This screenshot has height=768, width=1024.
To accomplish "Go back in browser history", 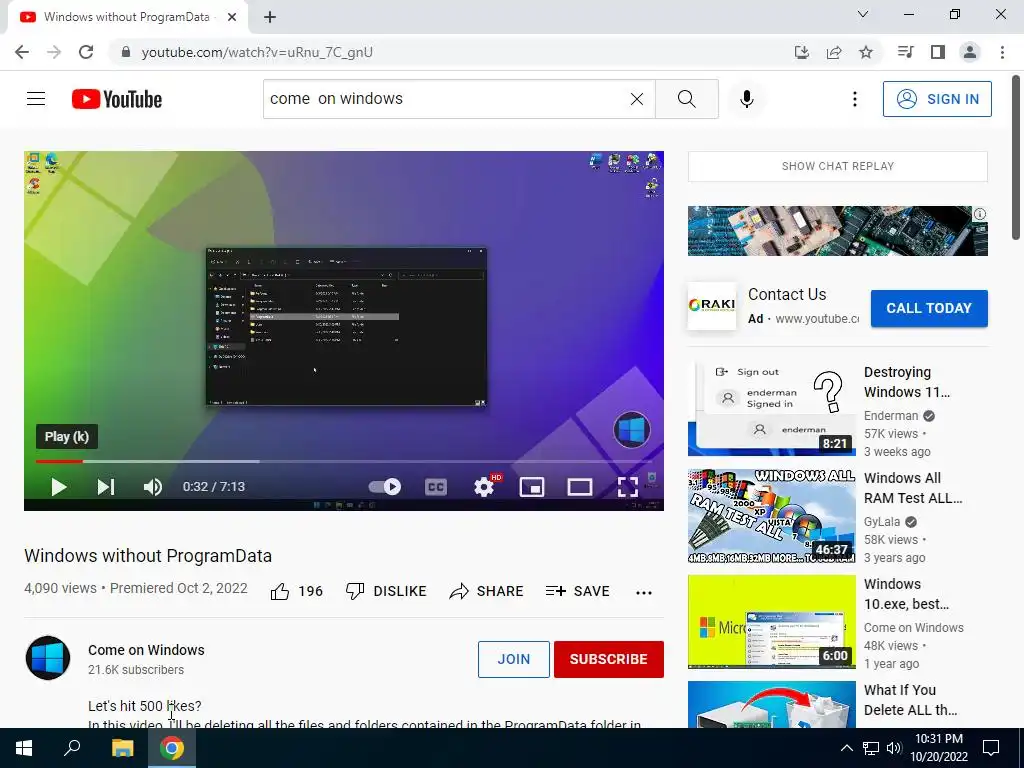I will pos(22,52).
